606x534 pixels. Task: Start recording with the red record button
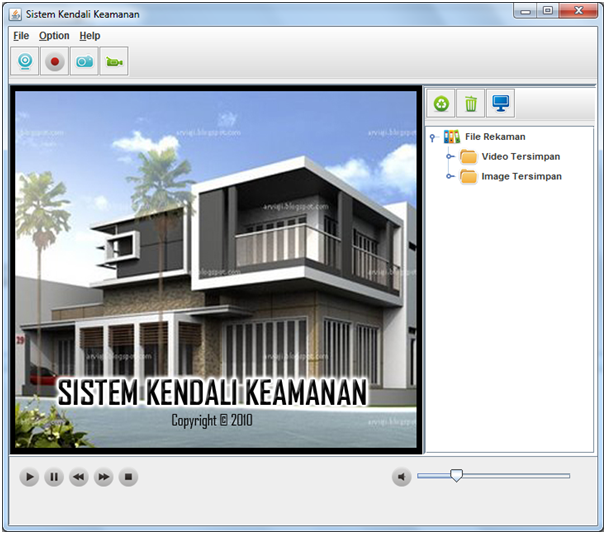55,62
